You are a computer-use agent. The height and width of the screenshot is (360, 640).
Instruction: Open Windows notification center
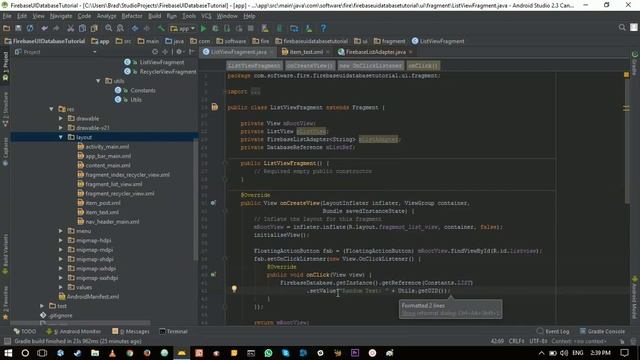[x=624, y=353]
